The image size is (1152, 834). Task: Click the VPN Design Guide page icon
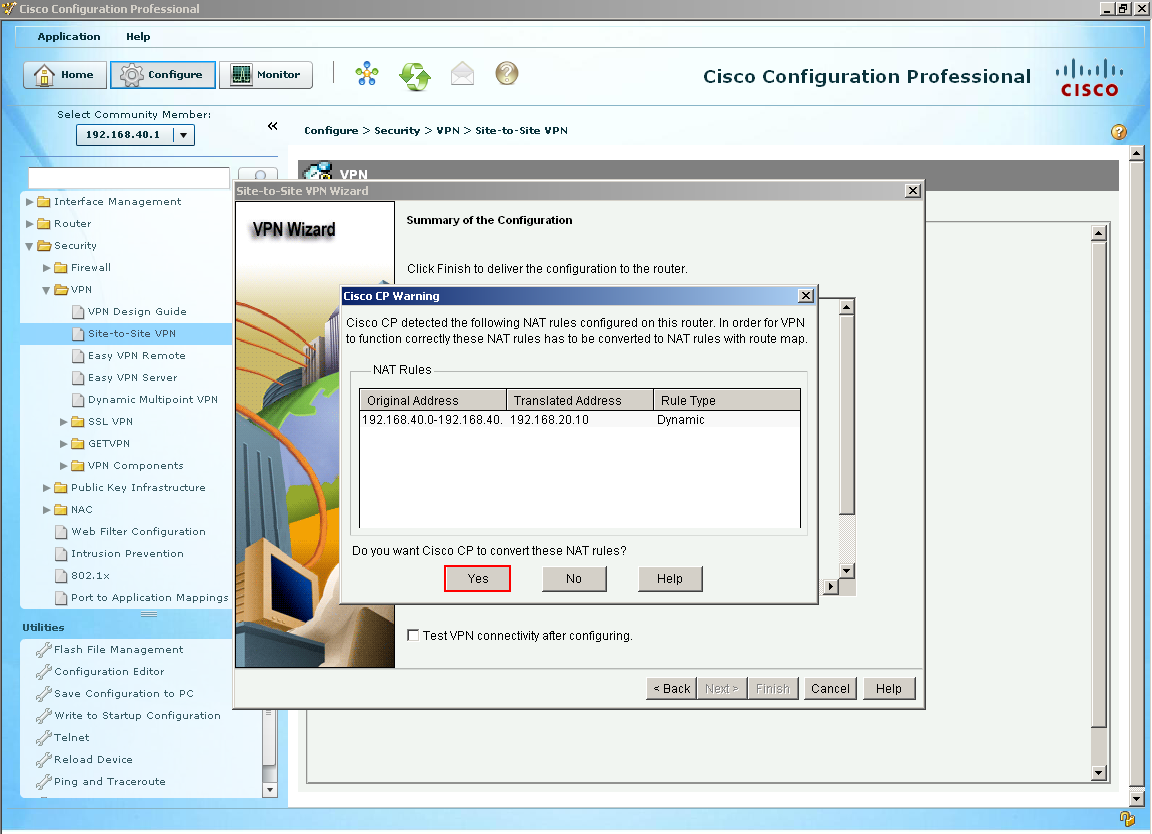point(78,312)
